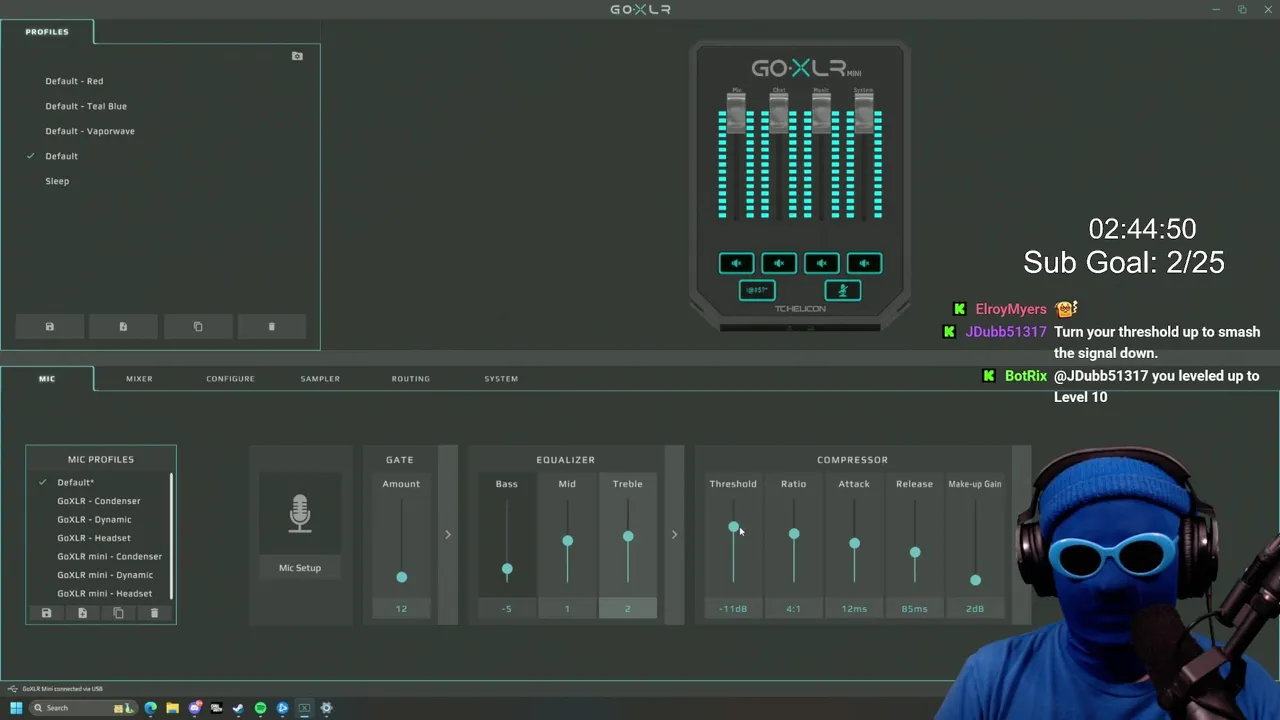The image size is (1280, 720).
Task: Open Microsoft Edge from the taskbar
Action: [x=151, y=708]
